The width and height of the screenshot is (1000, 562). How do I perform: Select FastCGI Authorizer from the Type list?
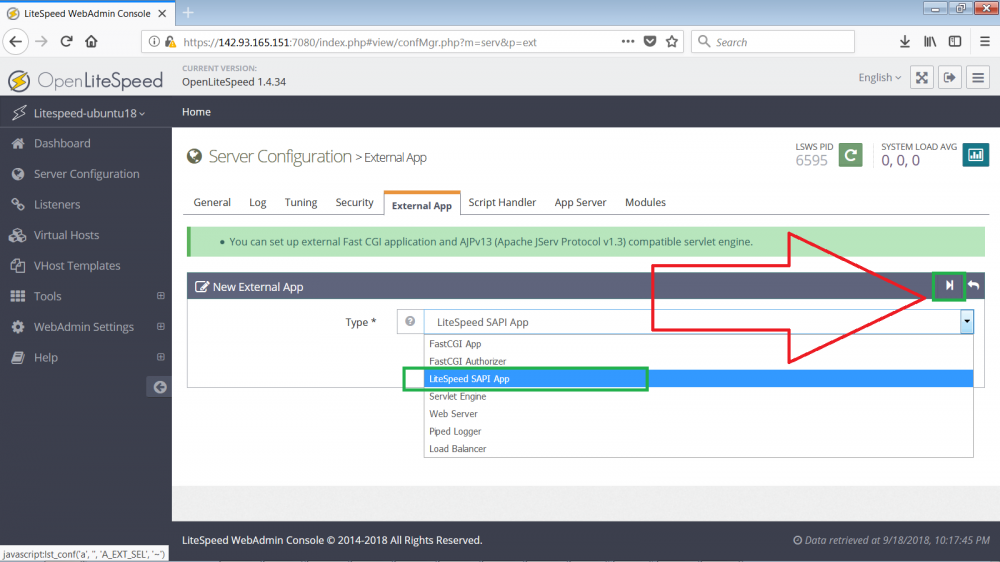click(698, 361)
